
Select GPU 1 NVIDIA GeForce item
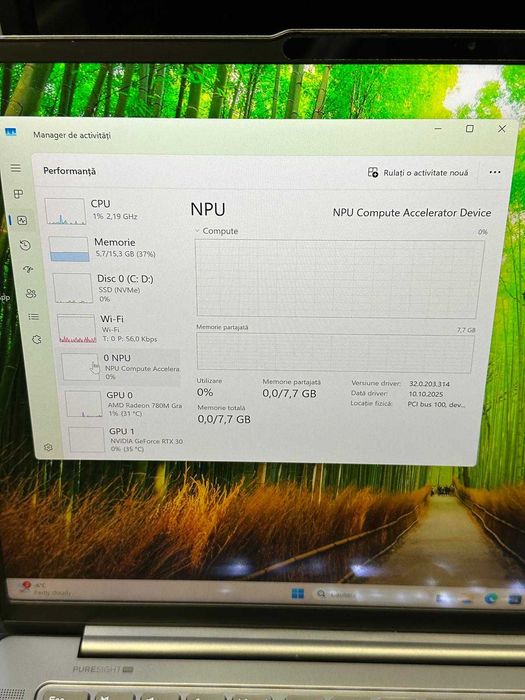click(x=126, y=440)
